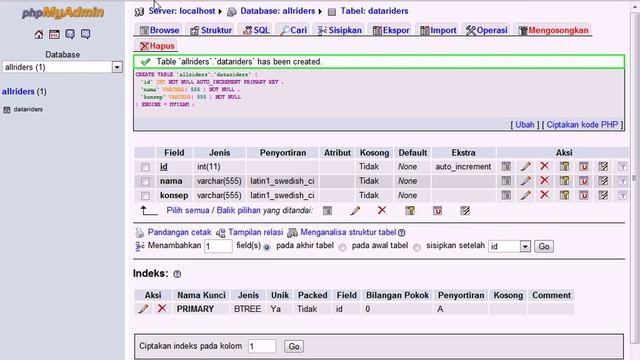640x360 pixels.
Task: Click the red X drop icon for field nama
Action: pos(544,180)
